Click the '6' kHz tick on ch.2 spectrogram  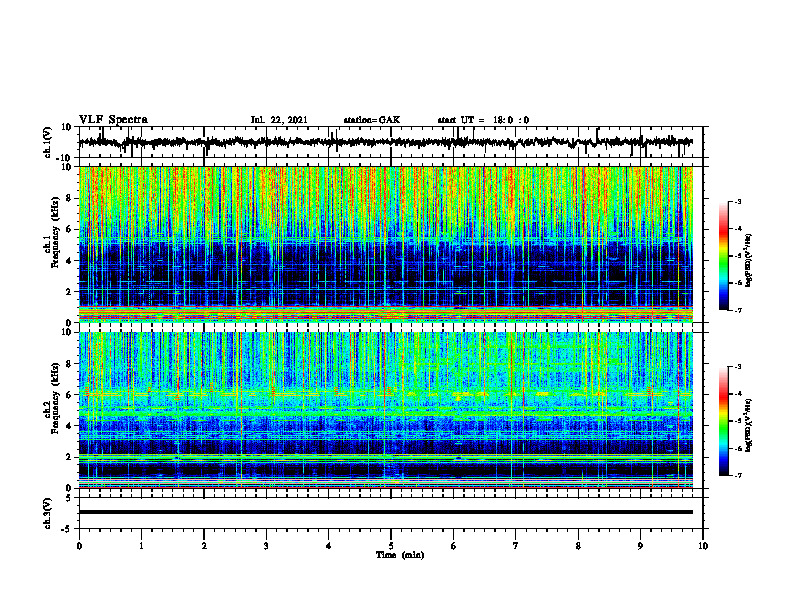[70, 395]
